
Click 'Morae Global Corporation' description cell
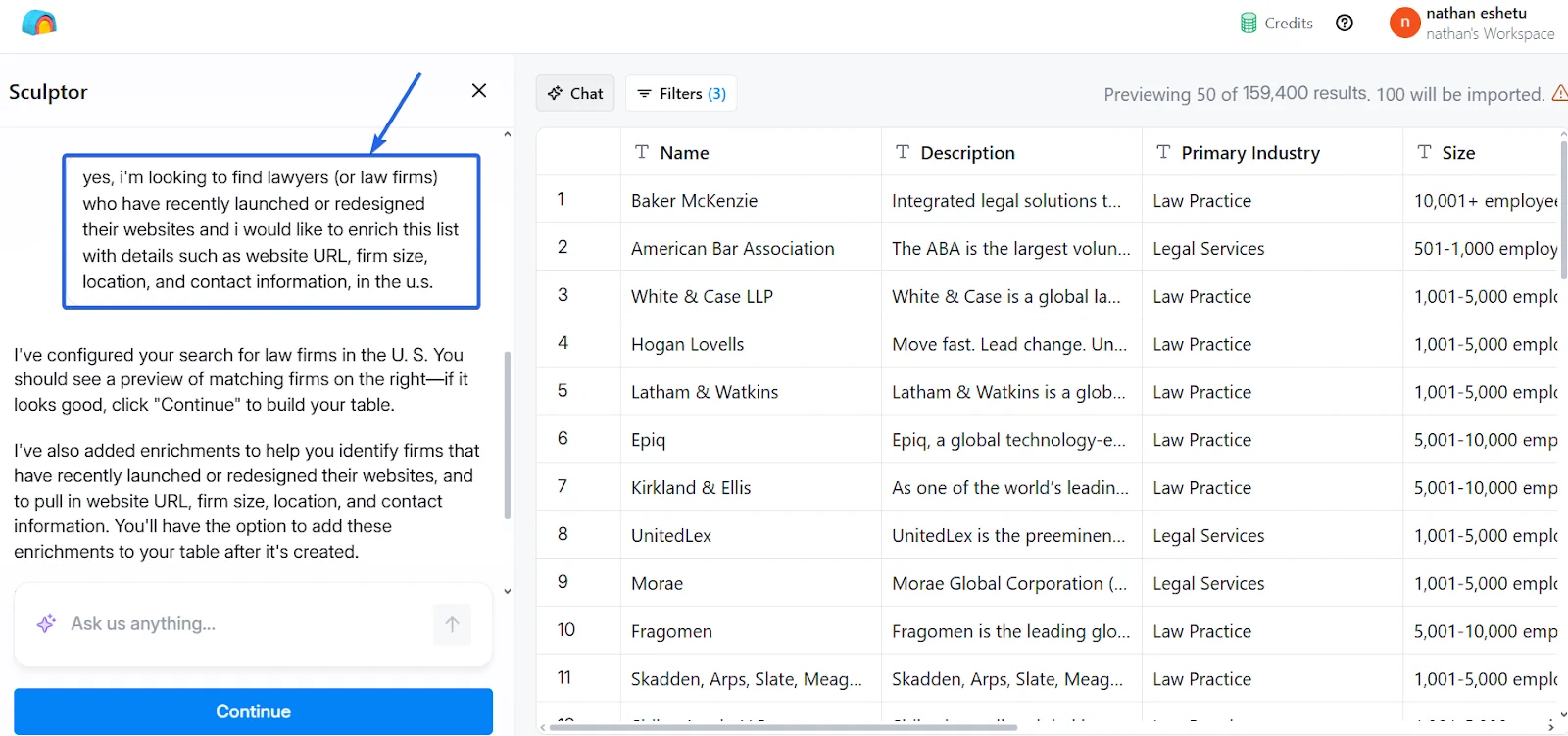point(1011,583)
